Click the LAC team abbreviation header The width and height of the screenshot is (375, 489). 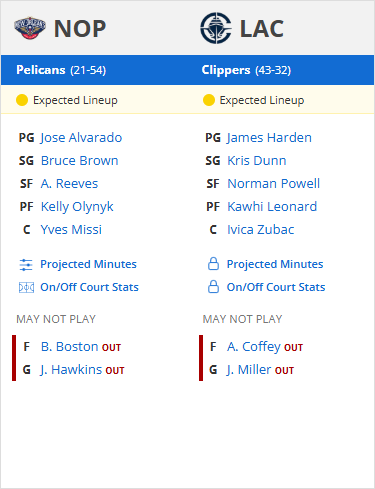tap(262, 29)
